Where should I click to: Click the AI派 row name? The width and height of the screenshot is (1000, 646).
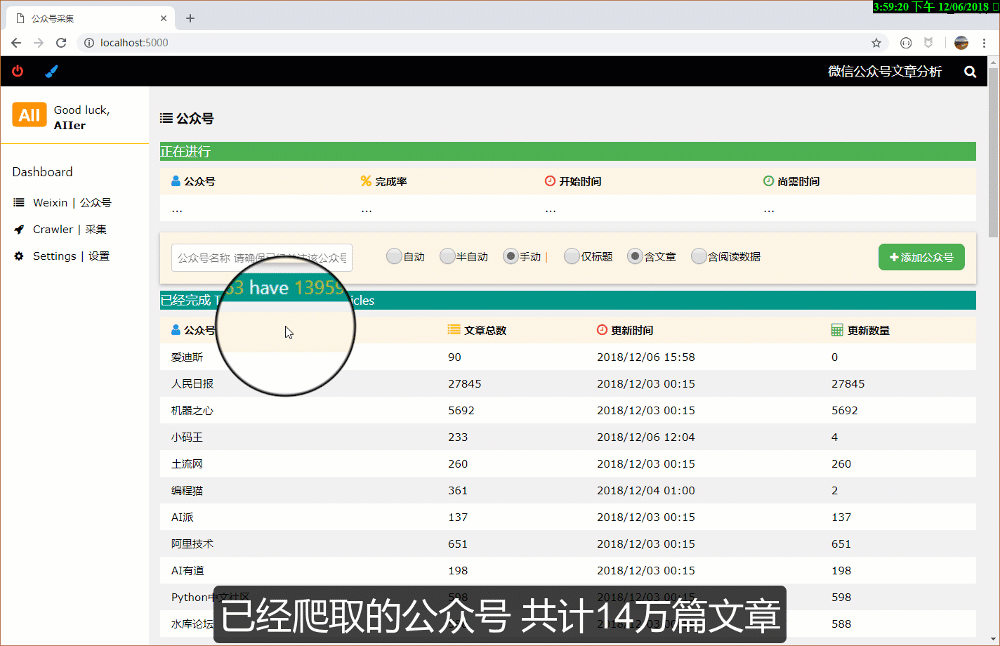click(182, 517)
